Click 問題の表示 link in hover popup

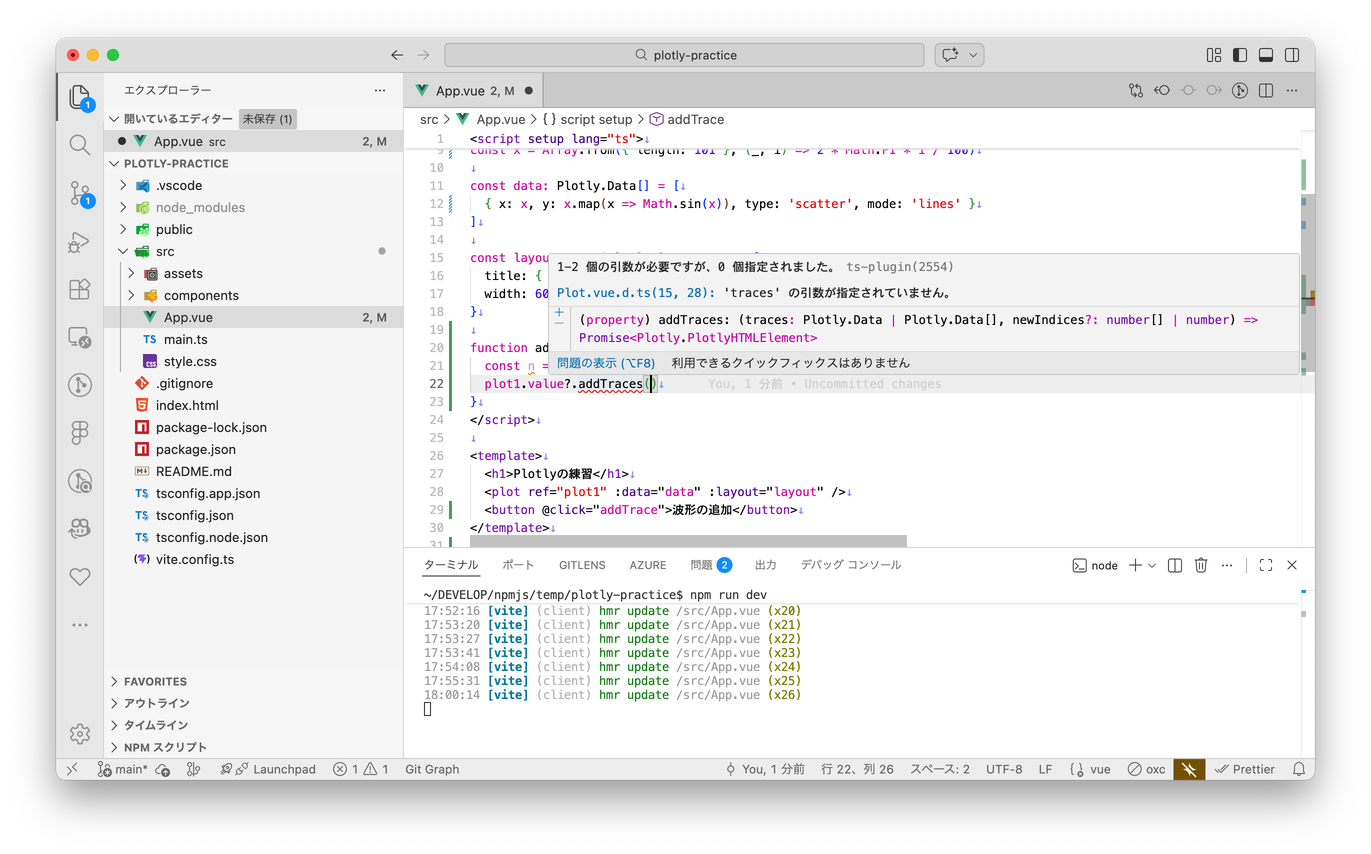pyautogui.click(x=606, y=363)
